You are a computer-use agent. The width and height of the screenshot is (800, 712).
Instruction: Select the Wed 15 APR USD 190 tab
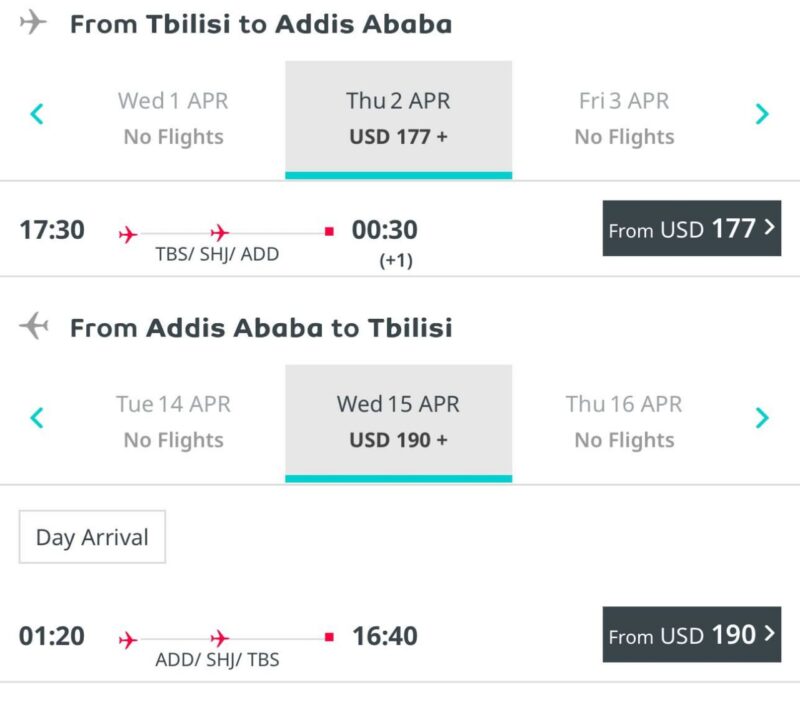click(398, 421)
